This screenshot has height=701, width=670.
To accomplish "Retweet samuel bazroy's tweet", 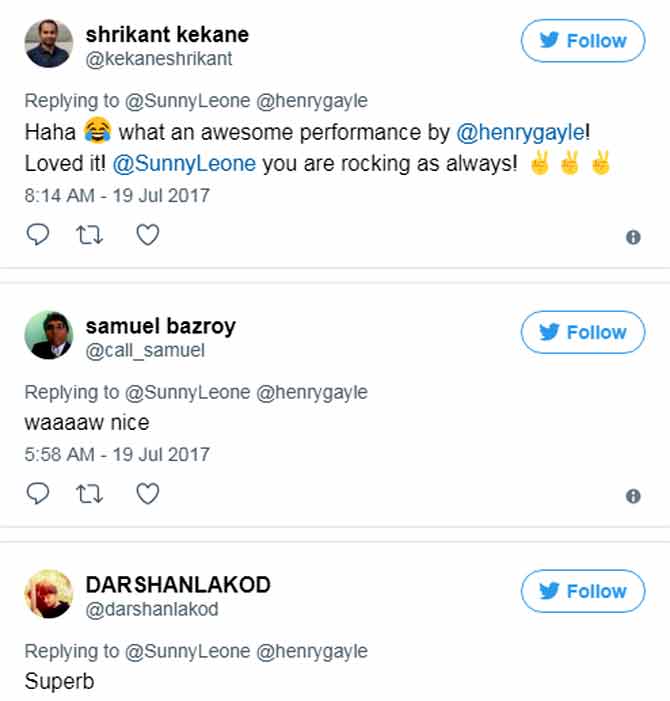I will pos(91,494).
